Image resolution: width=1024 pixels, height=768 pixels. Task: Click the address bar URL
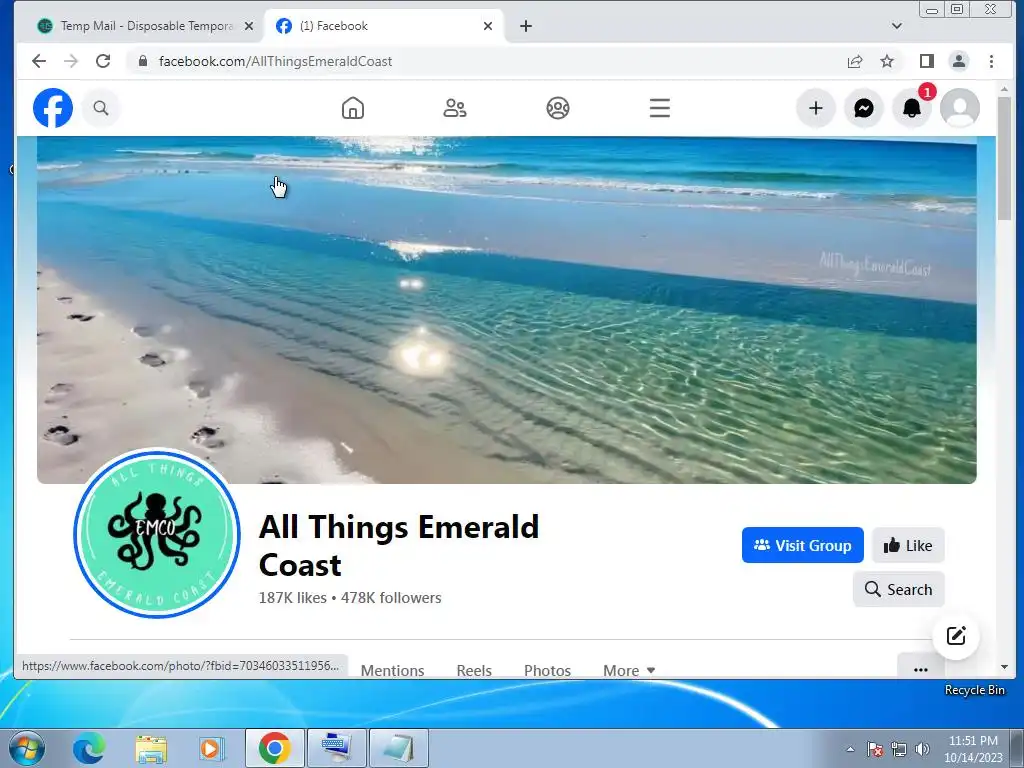(275, 61)
